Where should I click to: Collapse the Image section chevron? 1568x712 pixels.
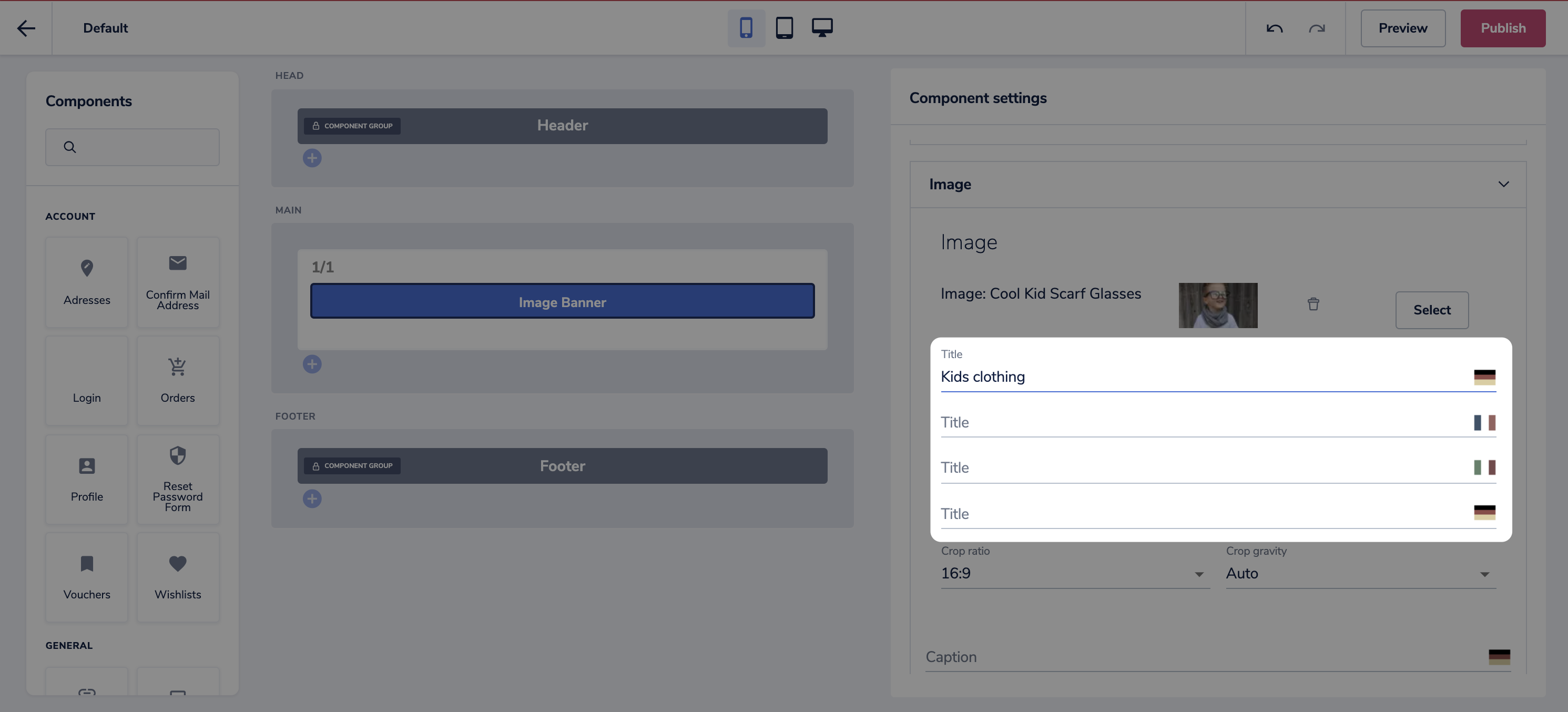(1503, 185)
